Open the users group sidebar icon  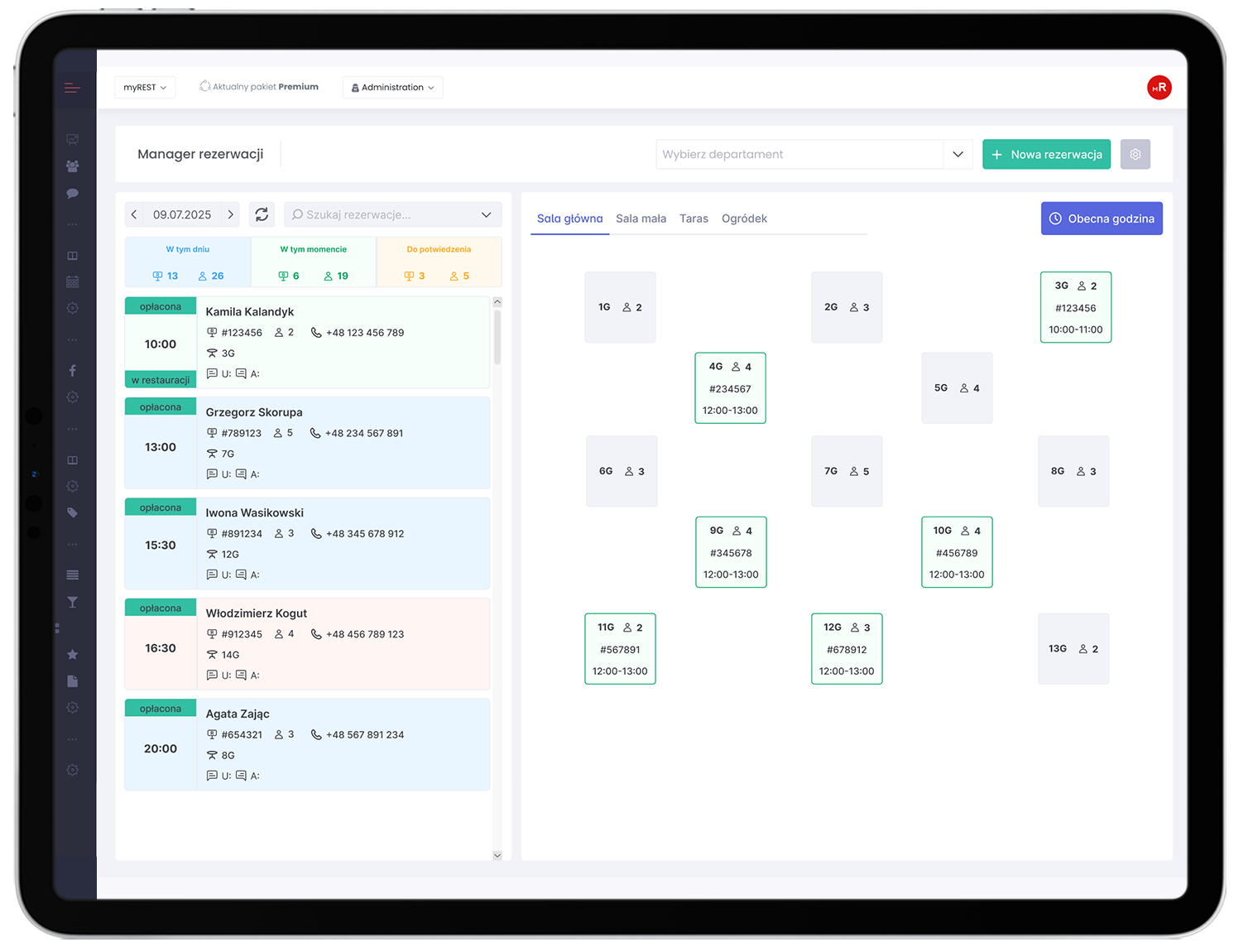click(73, 166)
